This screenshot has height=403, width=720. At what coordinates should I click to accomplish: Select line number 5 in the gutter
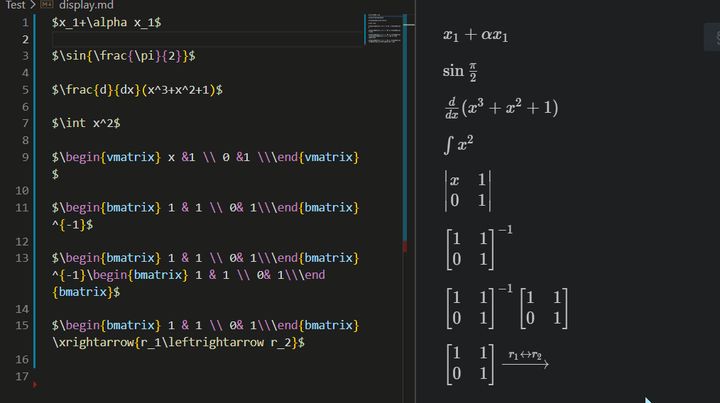[25, 90]
